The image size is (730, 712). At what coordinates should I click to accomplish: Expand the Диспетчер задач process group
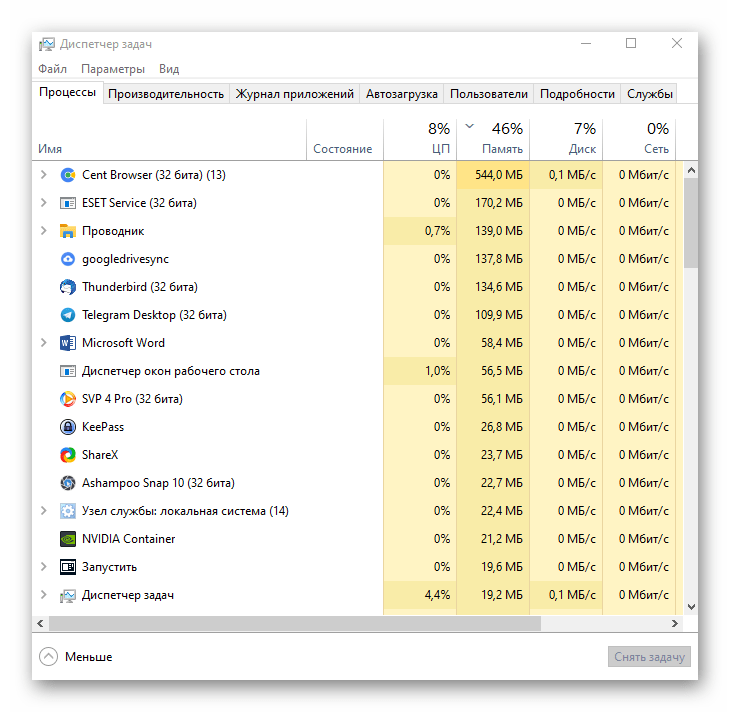(x=44, y=595)
